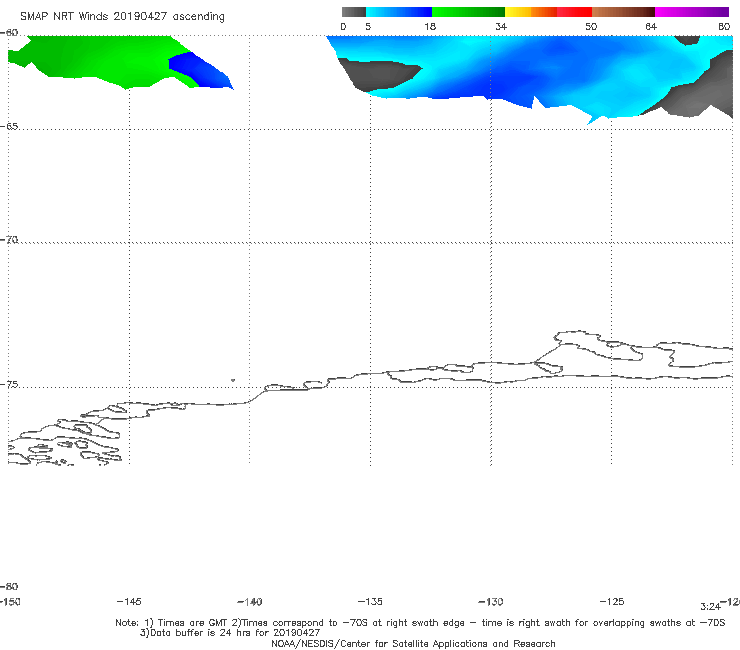Viewport: 740px width, 650px height.
Task: Click the longitude label '-150'
Action: pyautogui.click(x=10, y=602)
